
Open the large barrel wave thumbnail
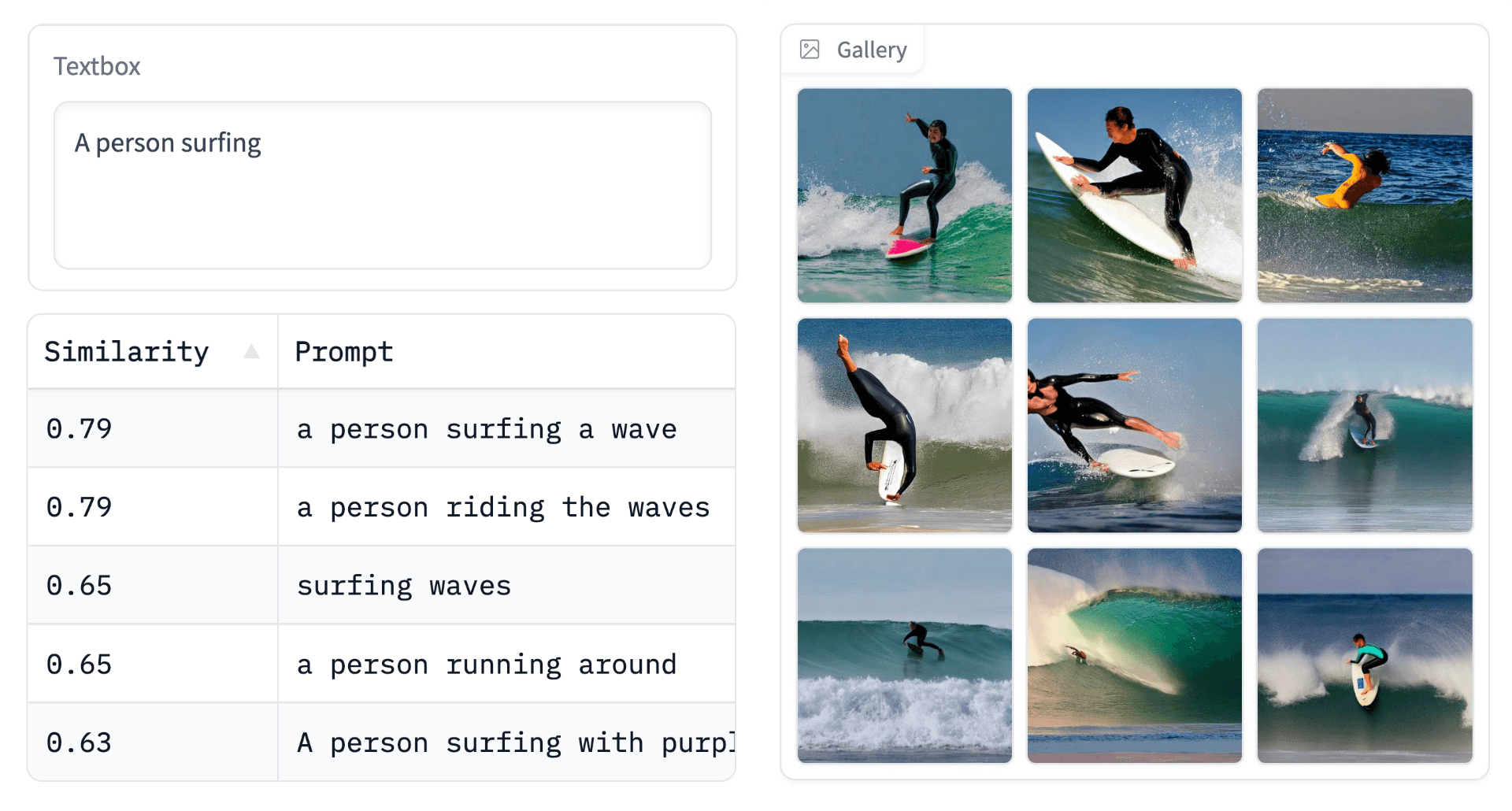point(1135,655)
